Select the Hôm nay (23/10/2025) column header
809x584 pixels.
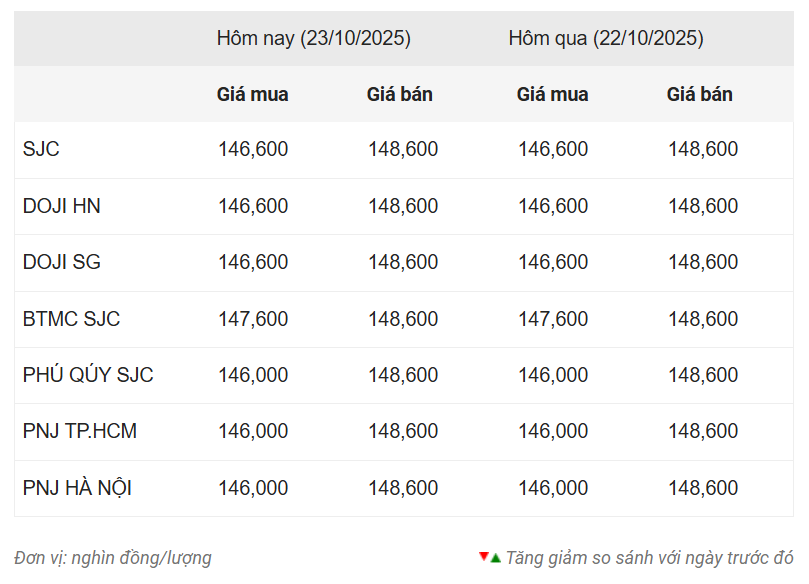pyautogui.click(x=314, y=39)
